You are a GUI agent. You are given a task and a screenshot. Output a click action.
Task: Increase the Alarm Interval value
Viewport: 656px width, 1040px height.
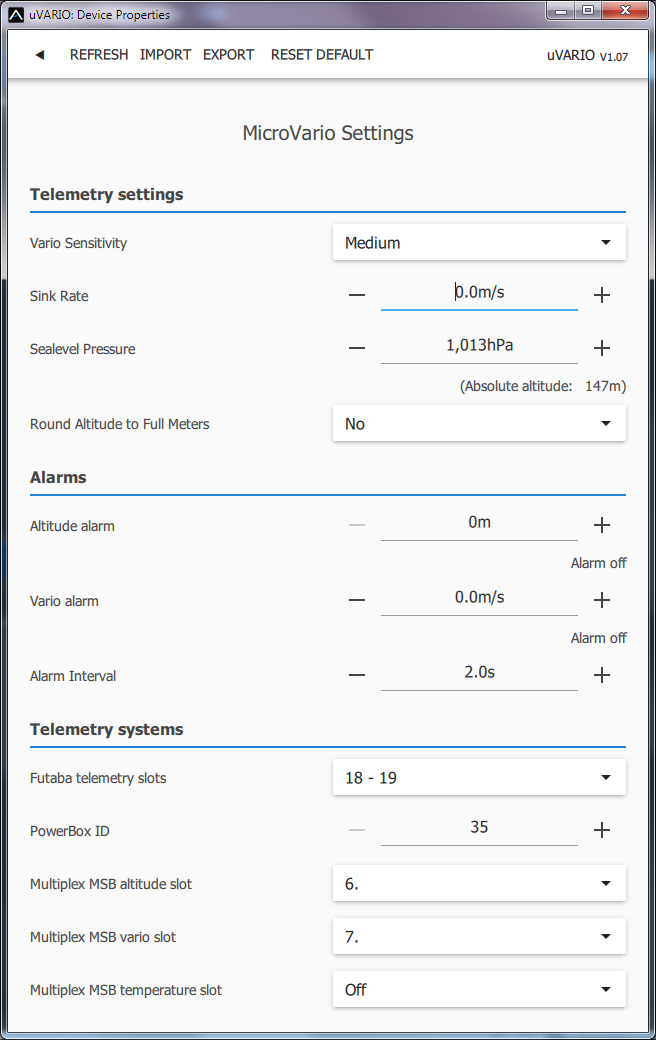point(602,675)
